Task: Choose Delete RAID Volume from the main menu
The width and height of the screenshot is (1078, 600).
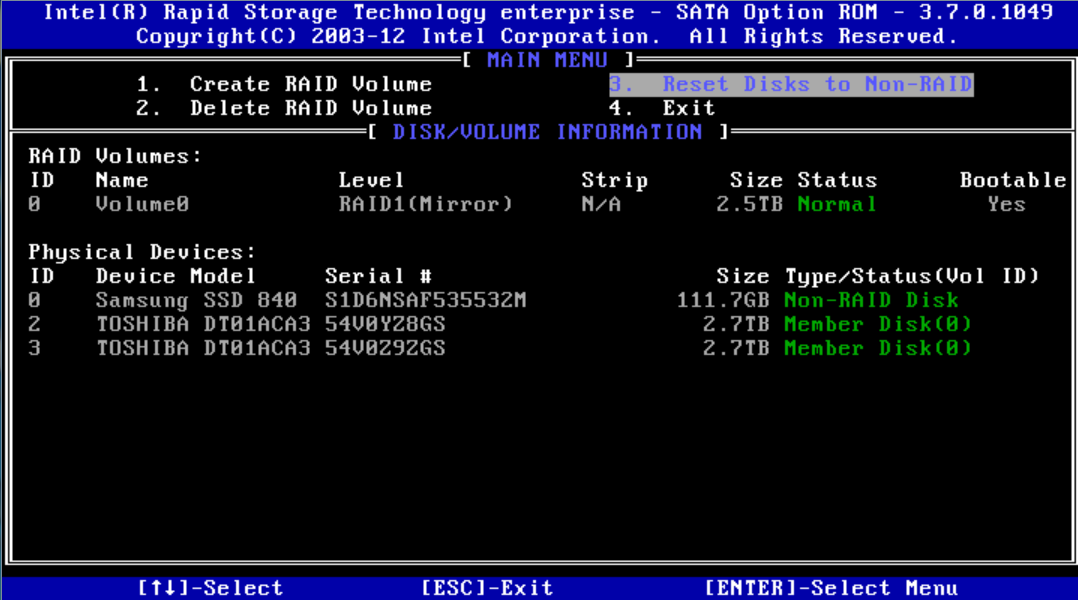Action: pyautogui.click(x=284, y=108)
